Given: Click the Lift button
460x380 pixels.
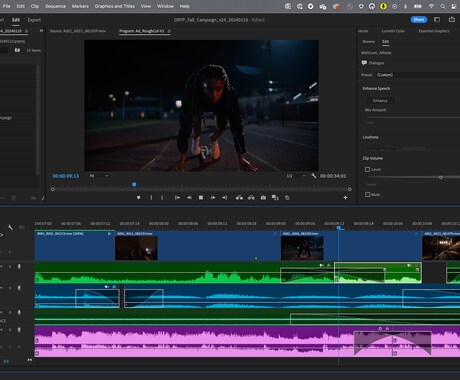Looking at the screenshot, I should 239,198.
